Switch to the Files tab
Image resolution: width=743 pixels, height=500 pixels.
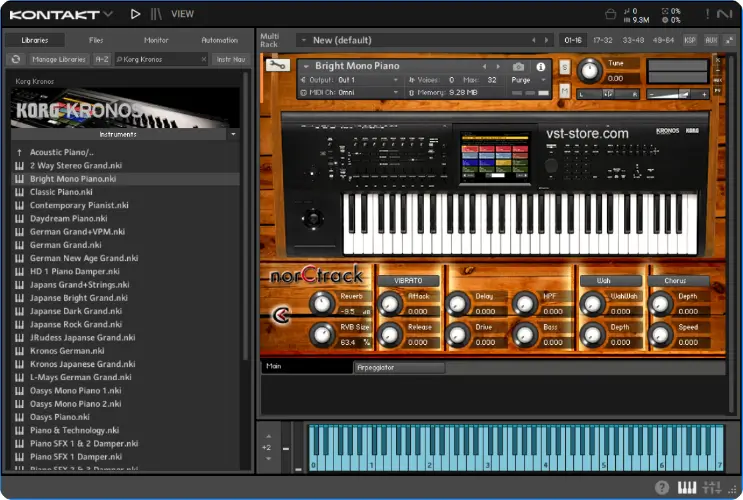96,40
